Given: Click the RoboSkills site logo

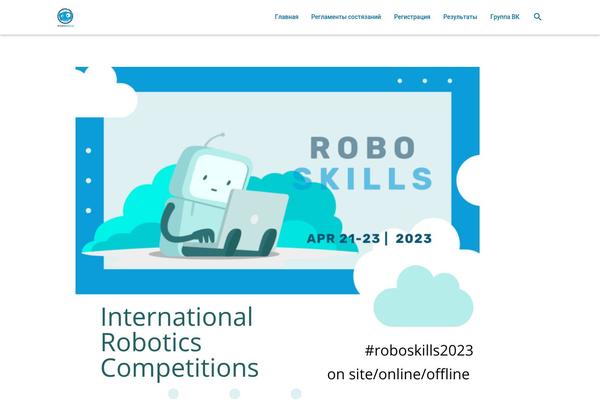Looking at the screenshot, I should click(65, 17).
